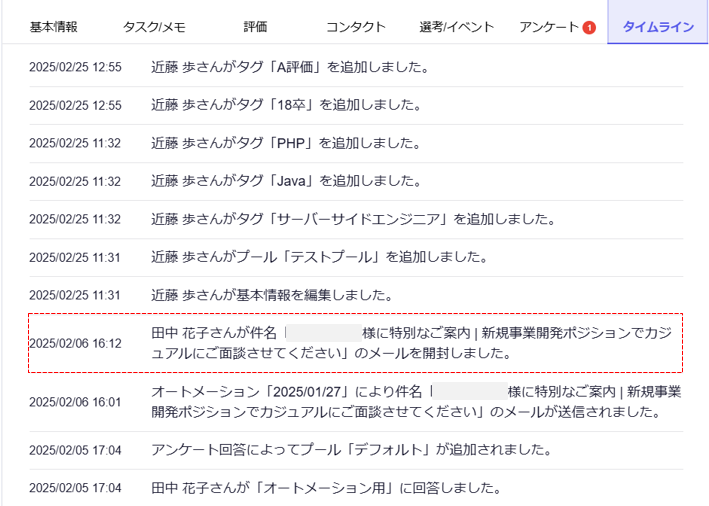
Task: Switch to the タスク/メモ tab
Action: (153, 27)
